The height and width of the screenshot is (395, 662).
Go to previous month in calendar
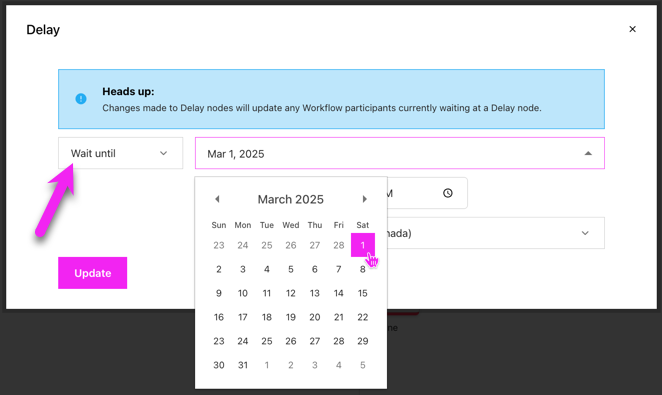[x=217, y=199]
